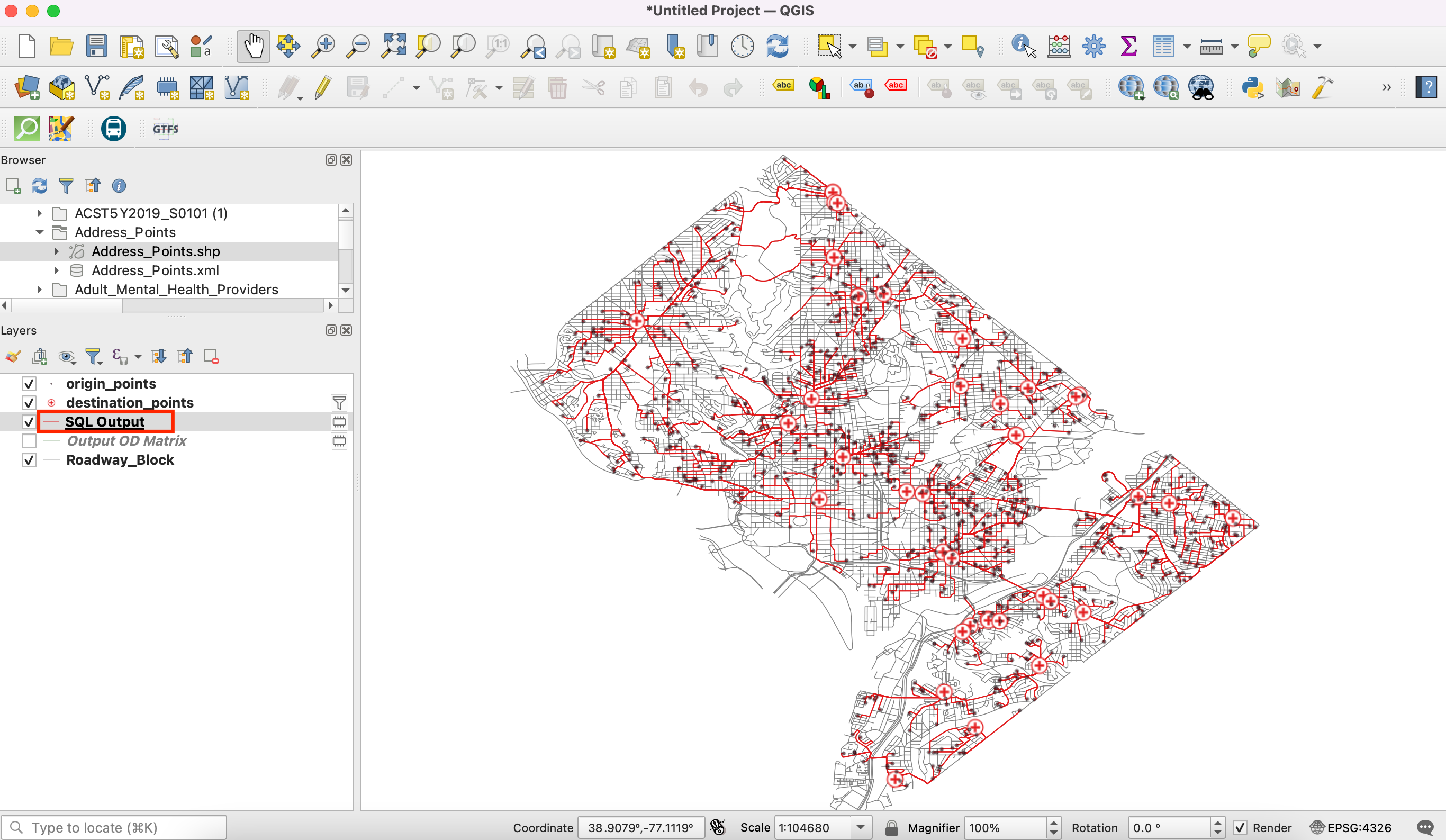Click the EPSG:4326 CRS button
Image resolution: width=1446 pixels, height=840 pixels.
(1351, 827)
